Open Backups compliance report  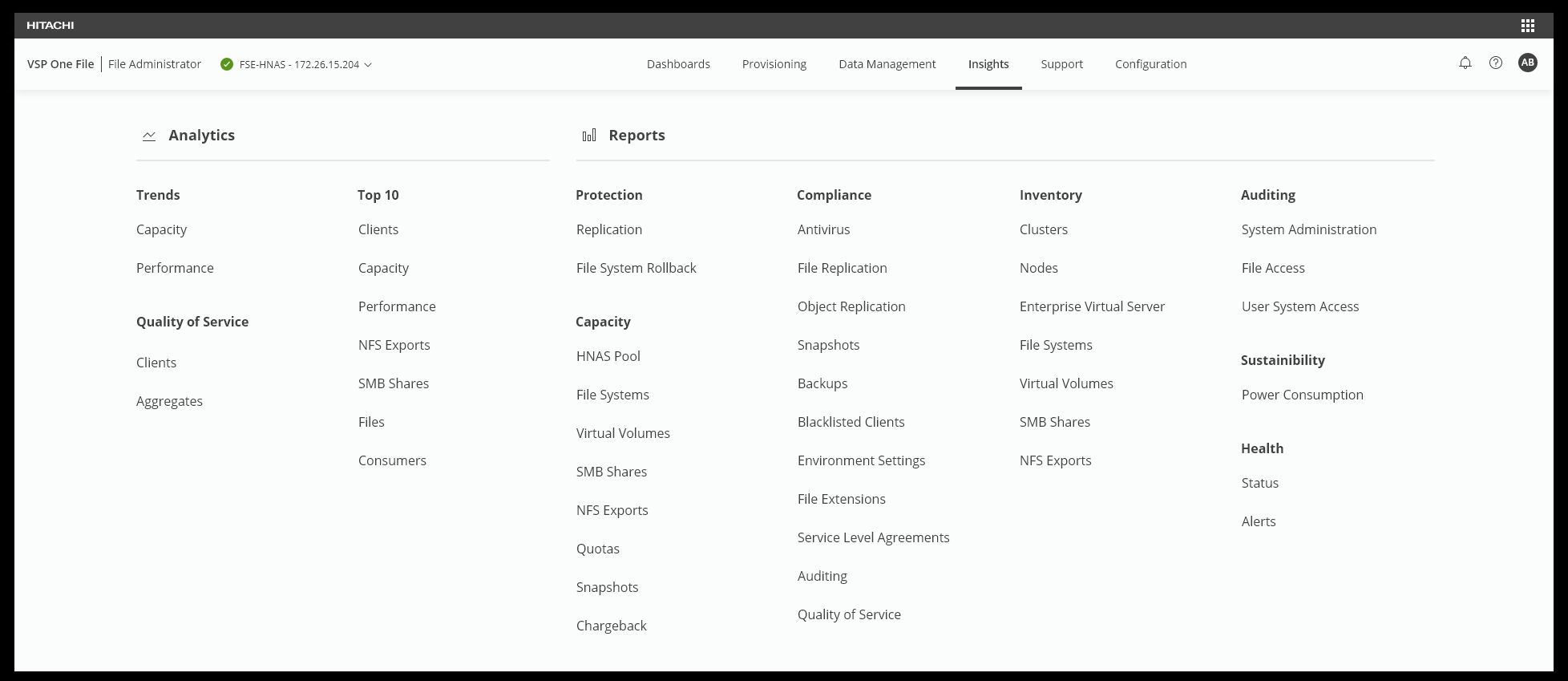[x=822, y=383]
